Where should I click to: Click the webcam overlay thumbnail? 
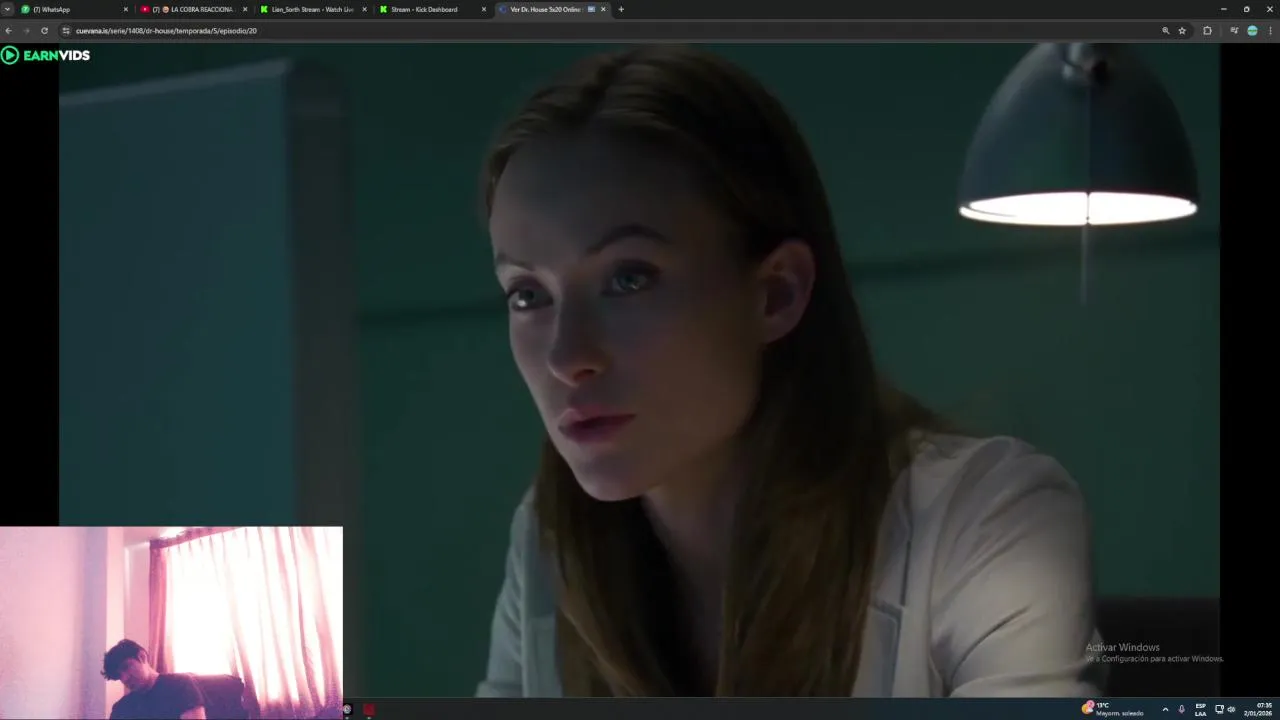[171, 622]
